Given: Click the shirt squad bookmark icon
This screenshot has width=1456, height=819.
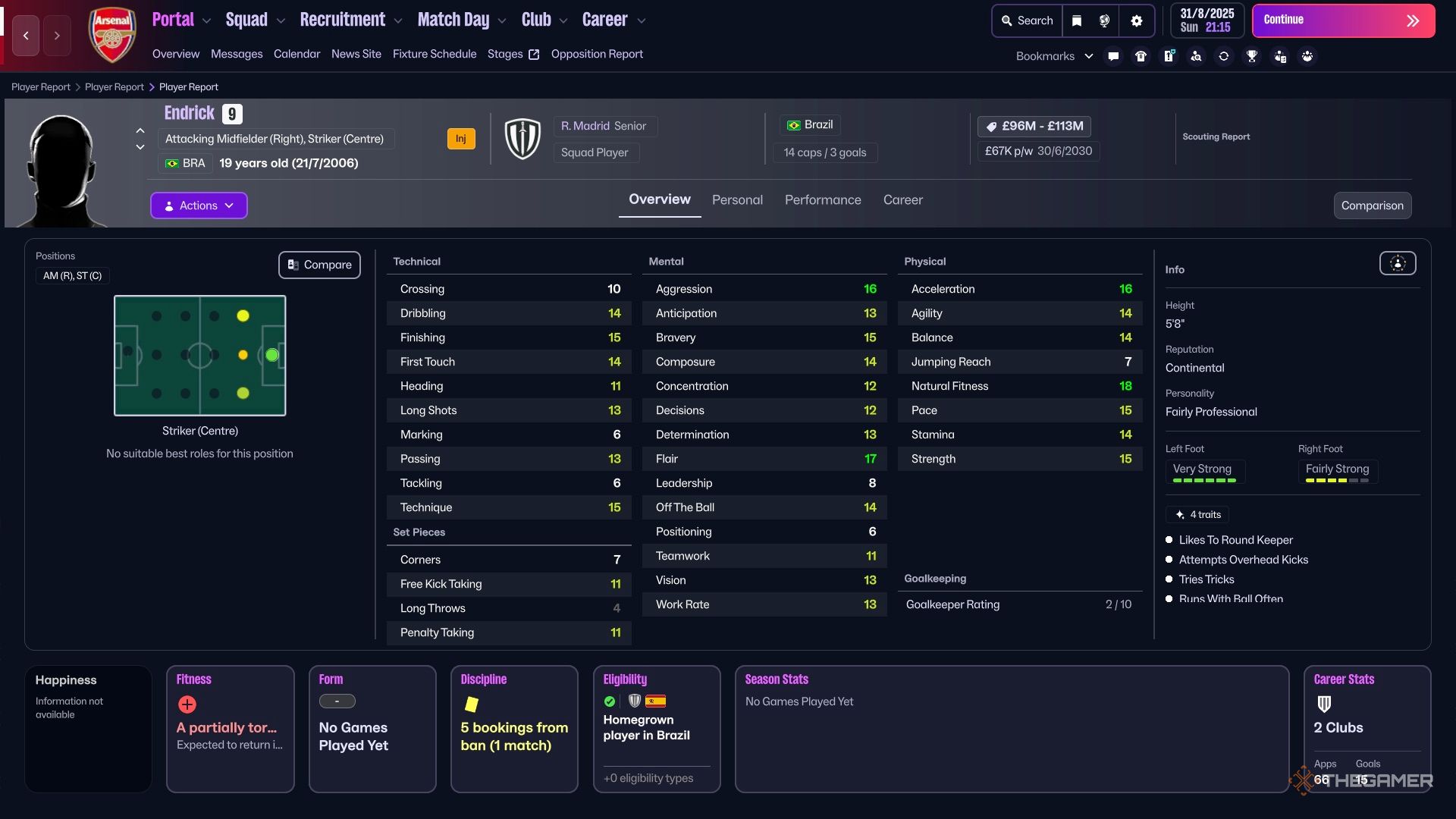Looking at the screenshot, I should 1141,56.
